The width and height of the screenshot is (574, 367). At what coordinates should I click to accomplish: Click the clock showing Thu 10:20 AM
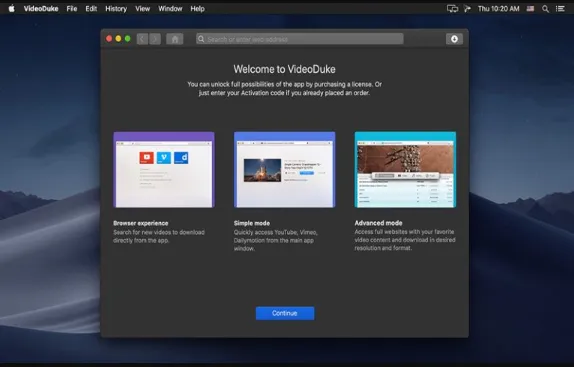pyautogui.click(x=499, y=9)
